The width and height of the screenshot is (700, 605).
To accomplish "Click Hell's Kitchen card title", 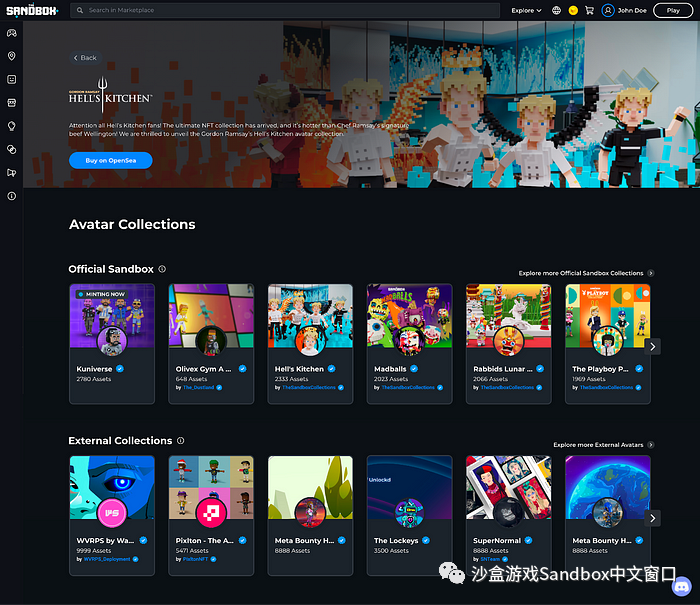I will click(299, 369).
